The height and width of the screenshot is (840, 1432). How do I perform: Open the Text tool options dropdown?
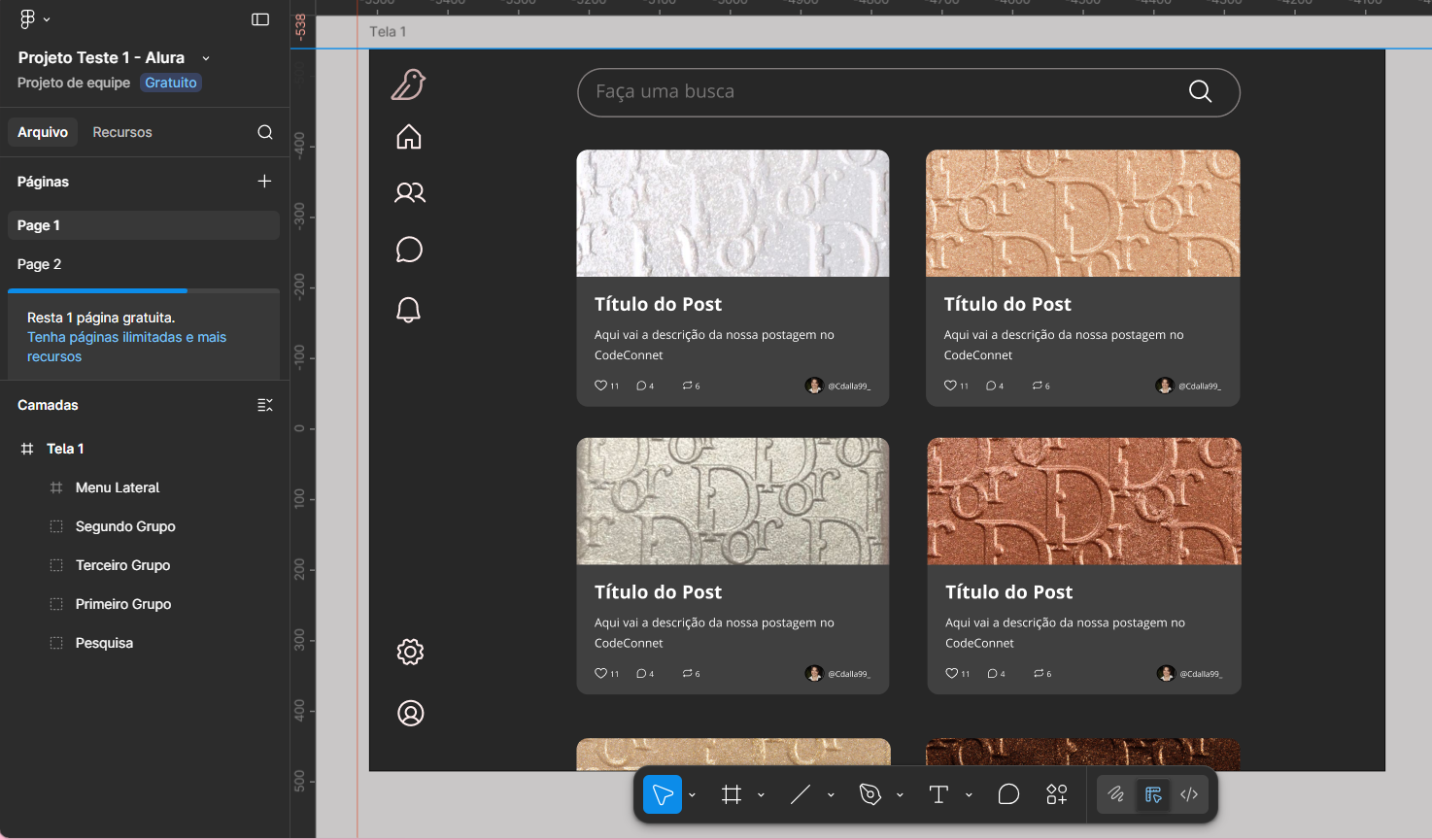coord(969,795)
